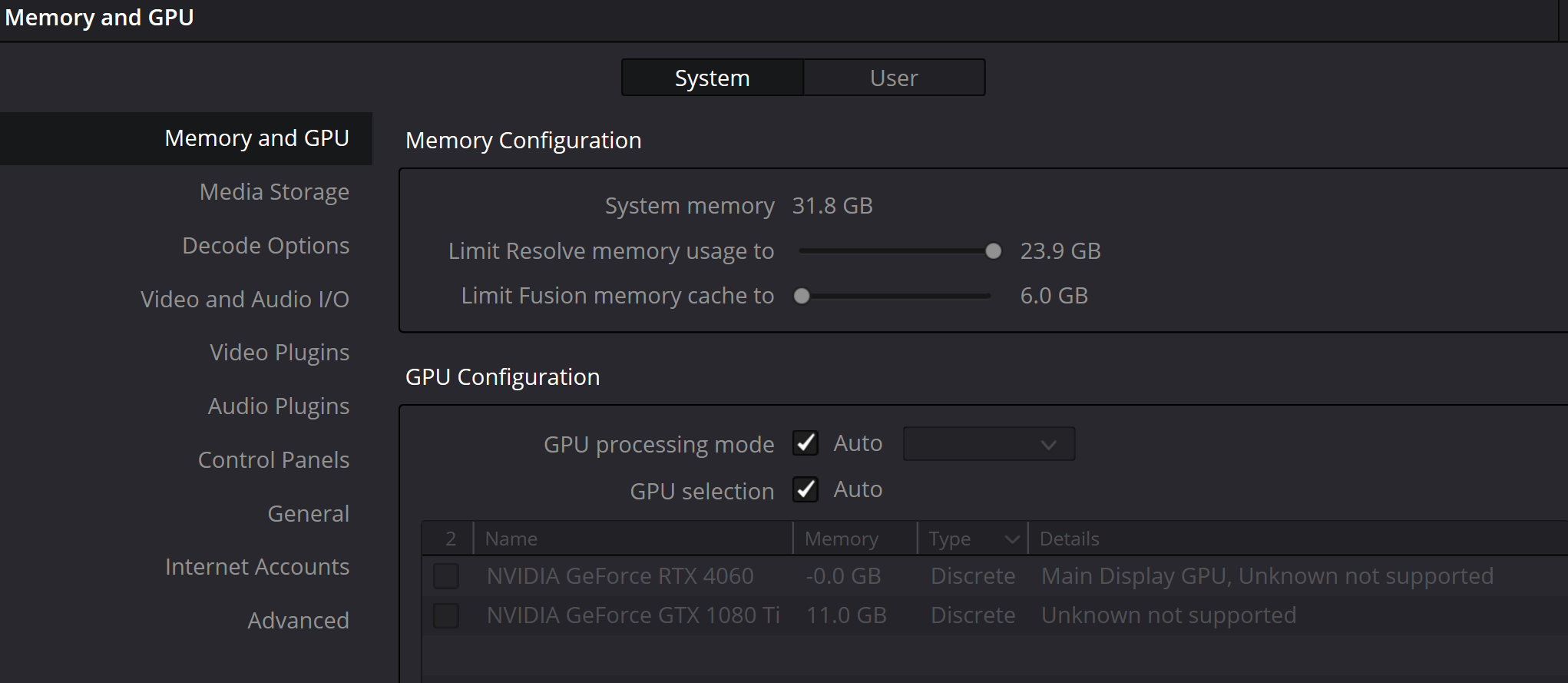Click the 6.0 GB Fusion cache value
This screenshot has width=1568, height=683.
click(x=1054, y=296)
